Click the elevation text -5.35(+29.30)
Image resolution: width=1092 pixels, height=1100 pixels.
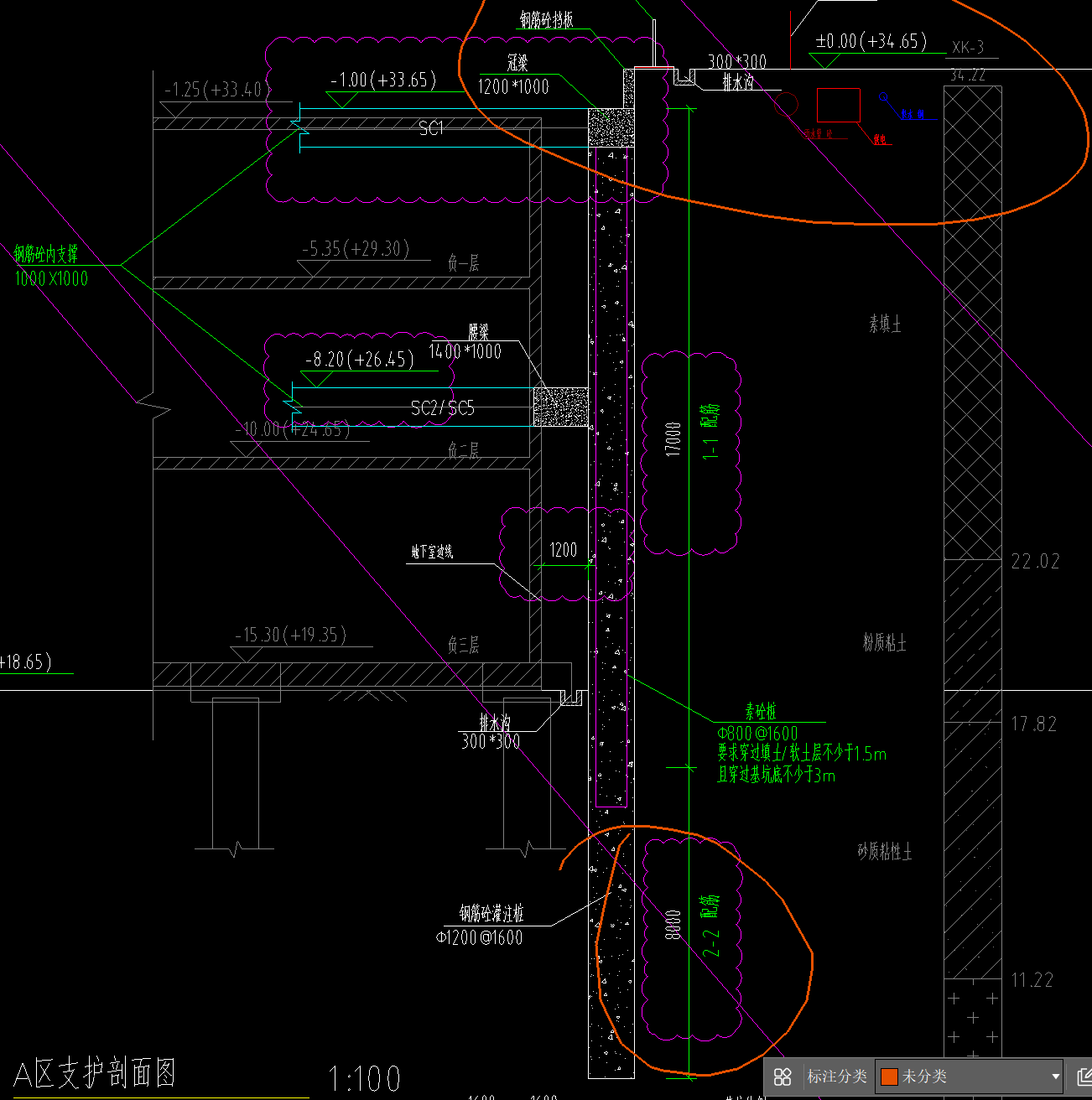(356, 249)
